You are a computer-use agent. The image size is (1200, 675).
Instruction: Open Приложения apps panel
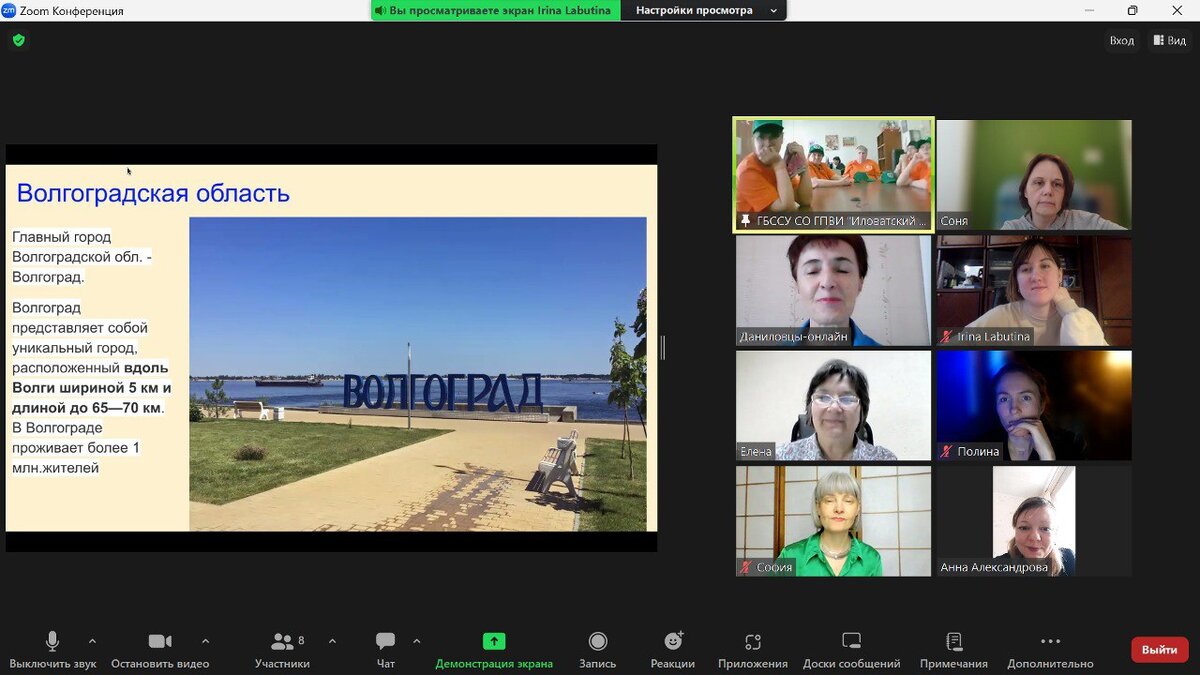[753, 650]
